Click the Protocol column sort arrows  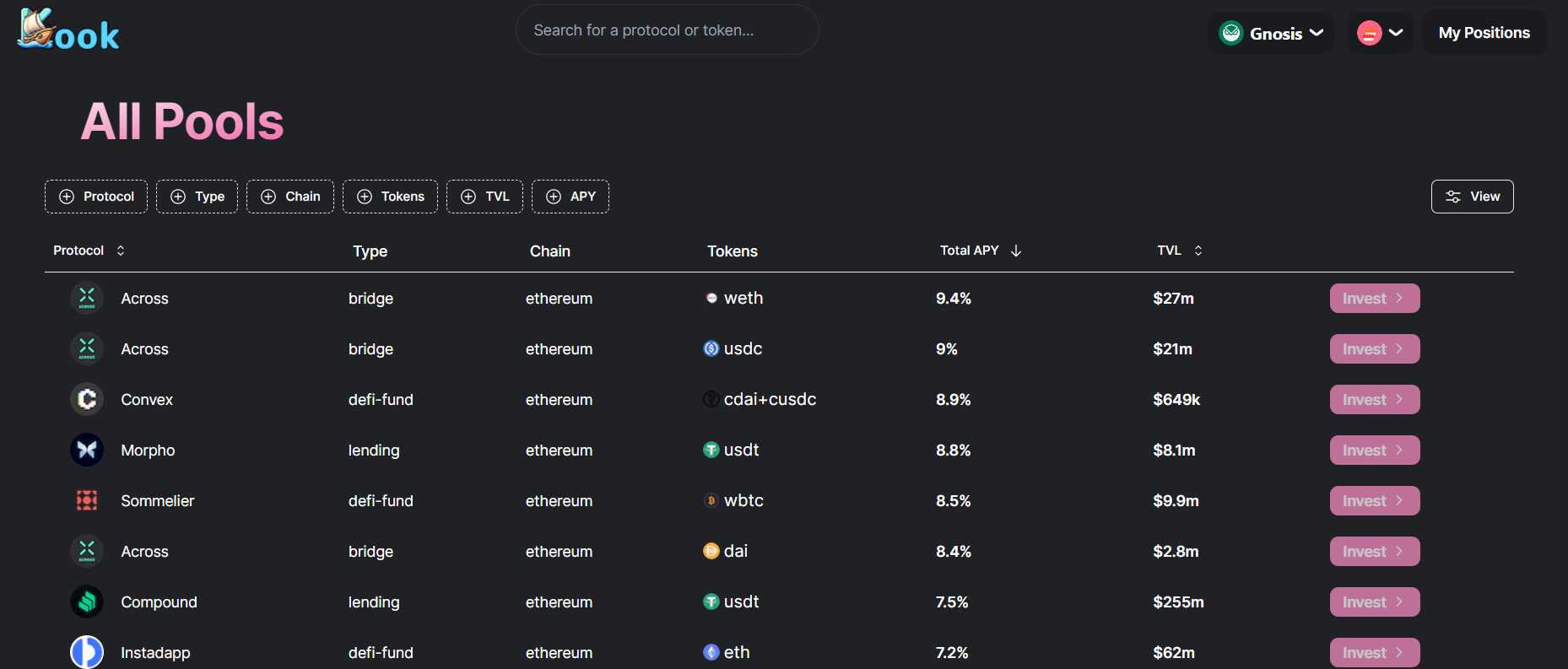[121, 251]
